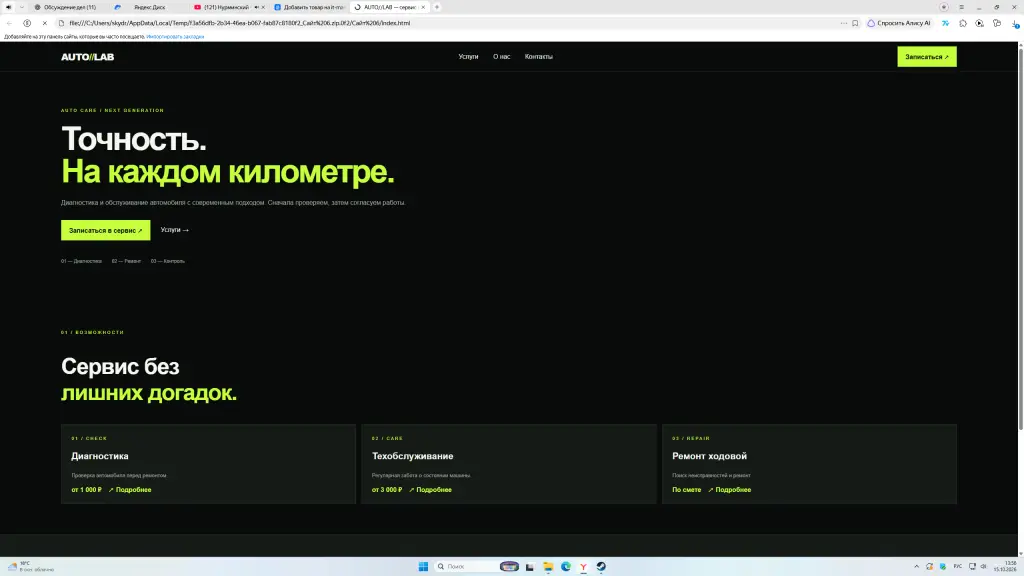The image size is (1024, 576).
Task: Open Подробнее under Техобслуживание card
Action: click(x=430, y=490)
